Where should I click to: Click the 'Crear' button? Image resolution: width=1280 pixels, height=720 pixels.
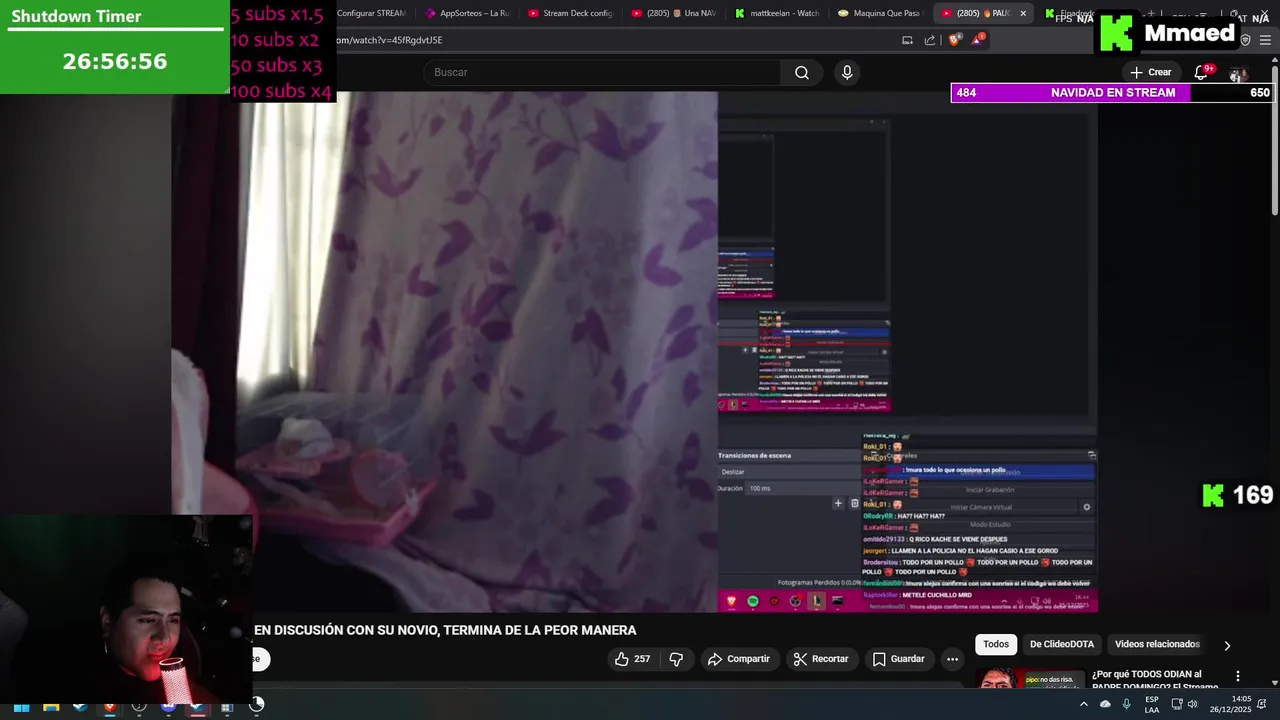(1151, 72)
